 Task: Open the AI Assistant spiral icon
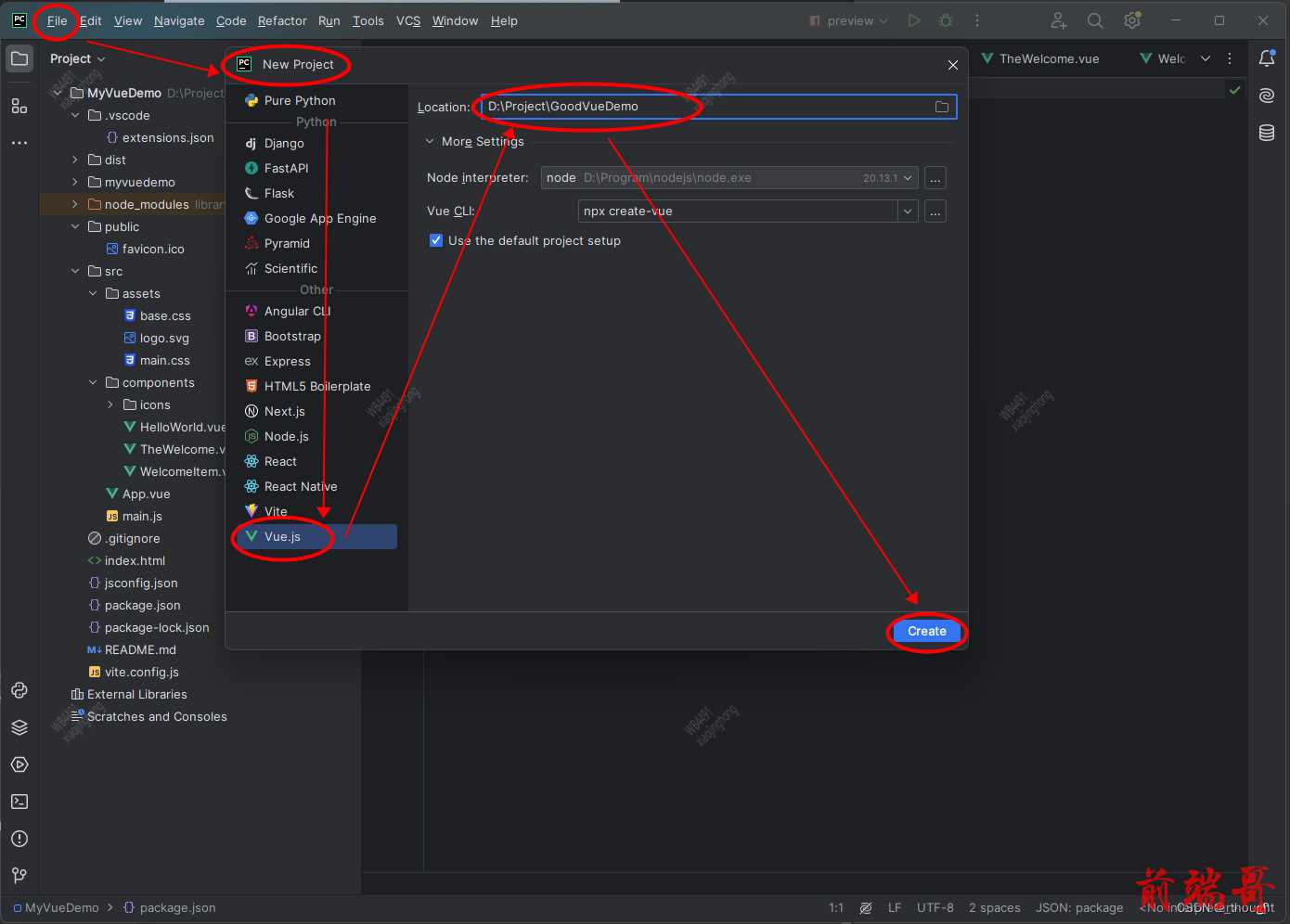click(1267, 96)
